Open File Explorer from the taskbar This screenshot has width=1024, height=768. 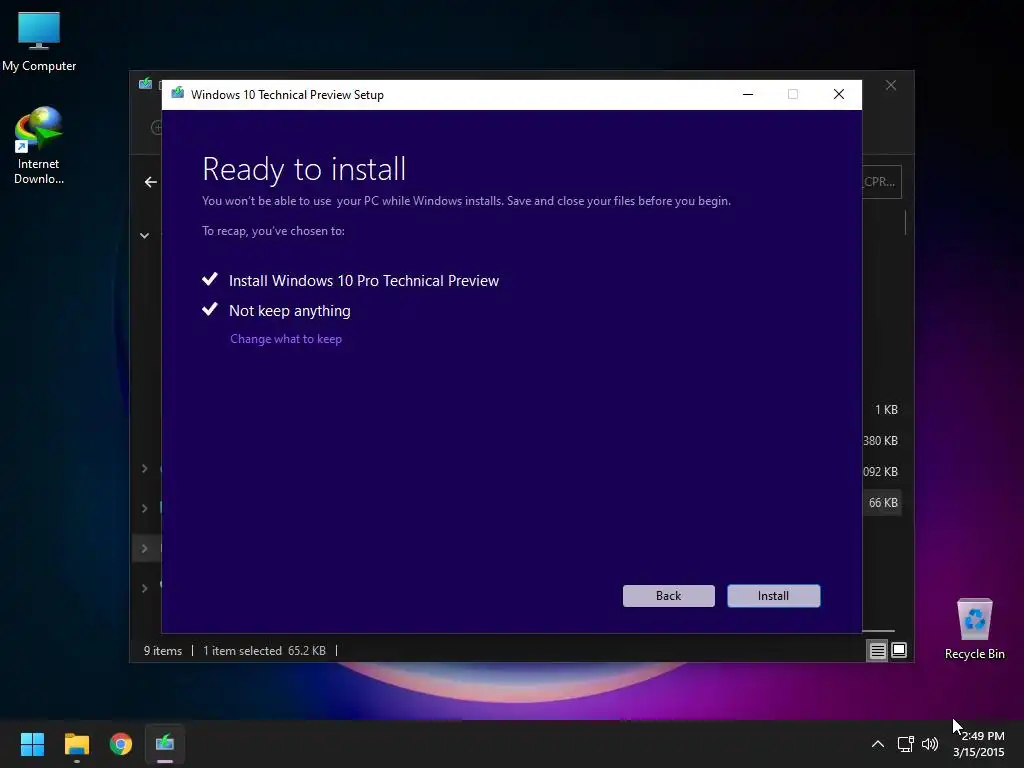click(x=76, y=744)
